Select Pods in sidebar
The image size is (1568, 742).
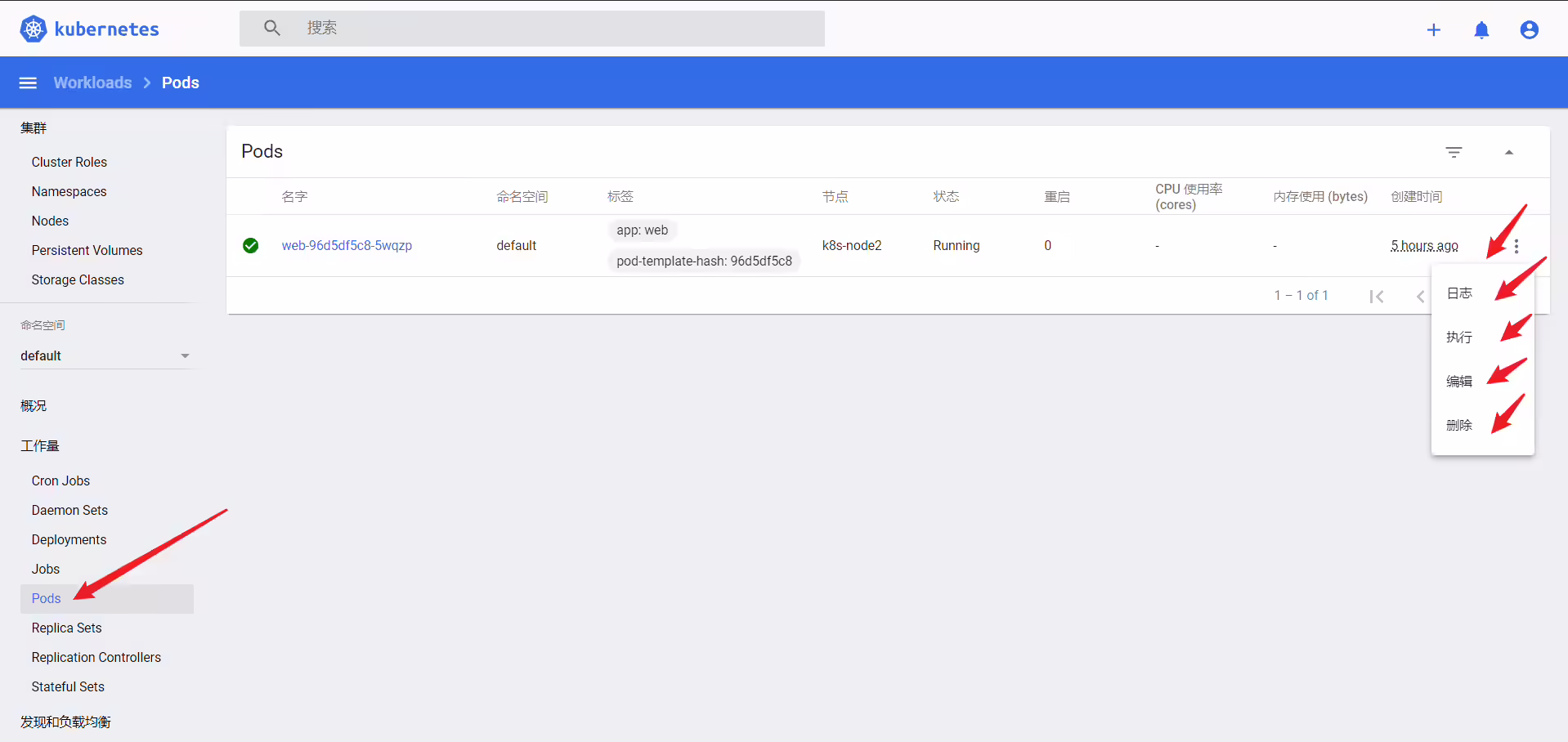[x=107, y=598]
